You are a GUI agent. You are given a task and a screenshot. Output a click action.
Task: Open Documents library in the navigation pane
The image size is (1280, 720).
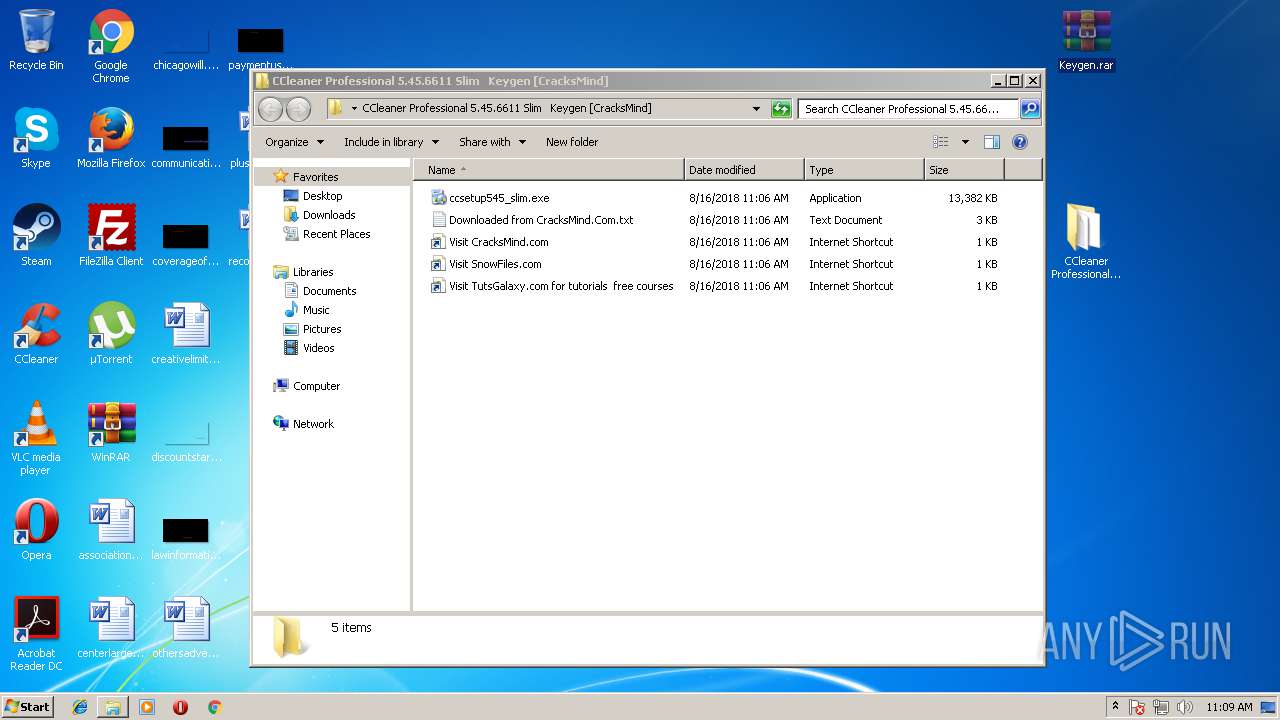point(329,291)
